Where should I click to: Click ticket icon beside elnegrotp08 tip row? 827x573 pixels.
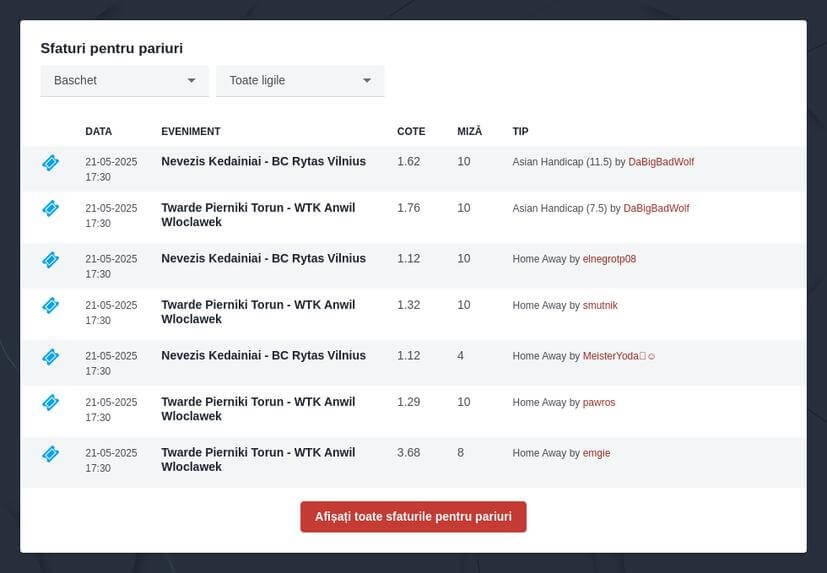point(51,260)
